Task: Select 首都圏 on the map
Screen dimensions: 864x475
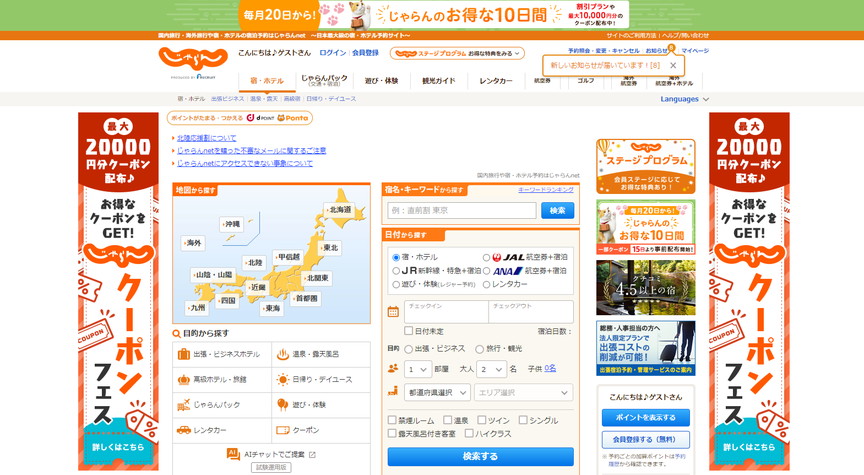Action: (x=306, y=299)
